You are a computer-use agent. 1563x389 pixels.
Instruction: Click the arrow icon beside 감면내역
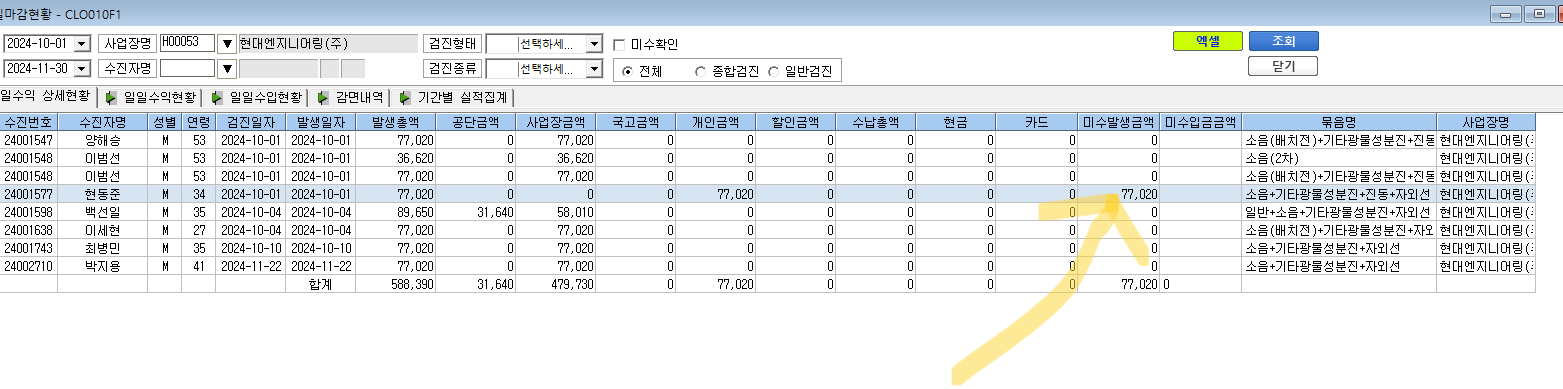tap(323, 98)
